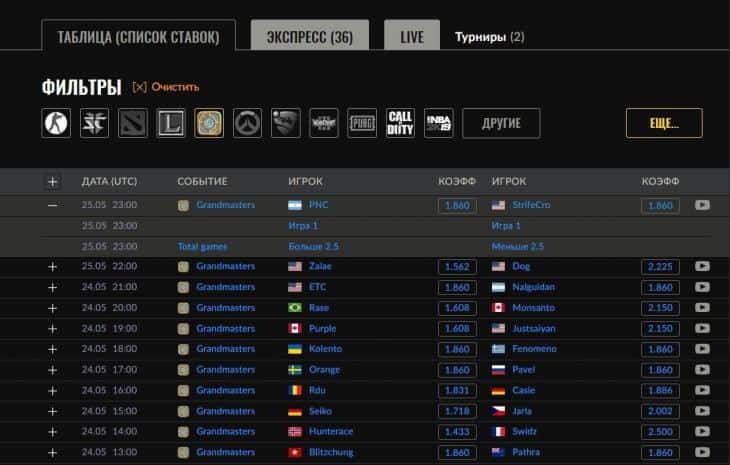Click the ДРУГИЕ filter button
Image resolution: width=730 pixels, height=465 pixels.
501,123
